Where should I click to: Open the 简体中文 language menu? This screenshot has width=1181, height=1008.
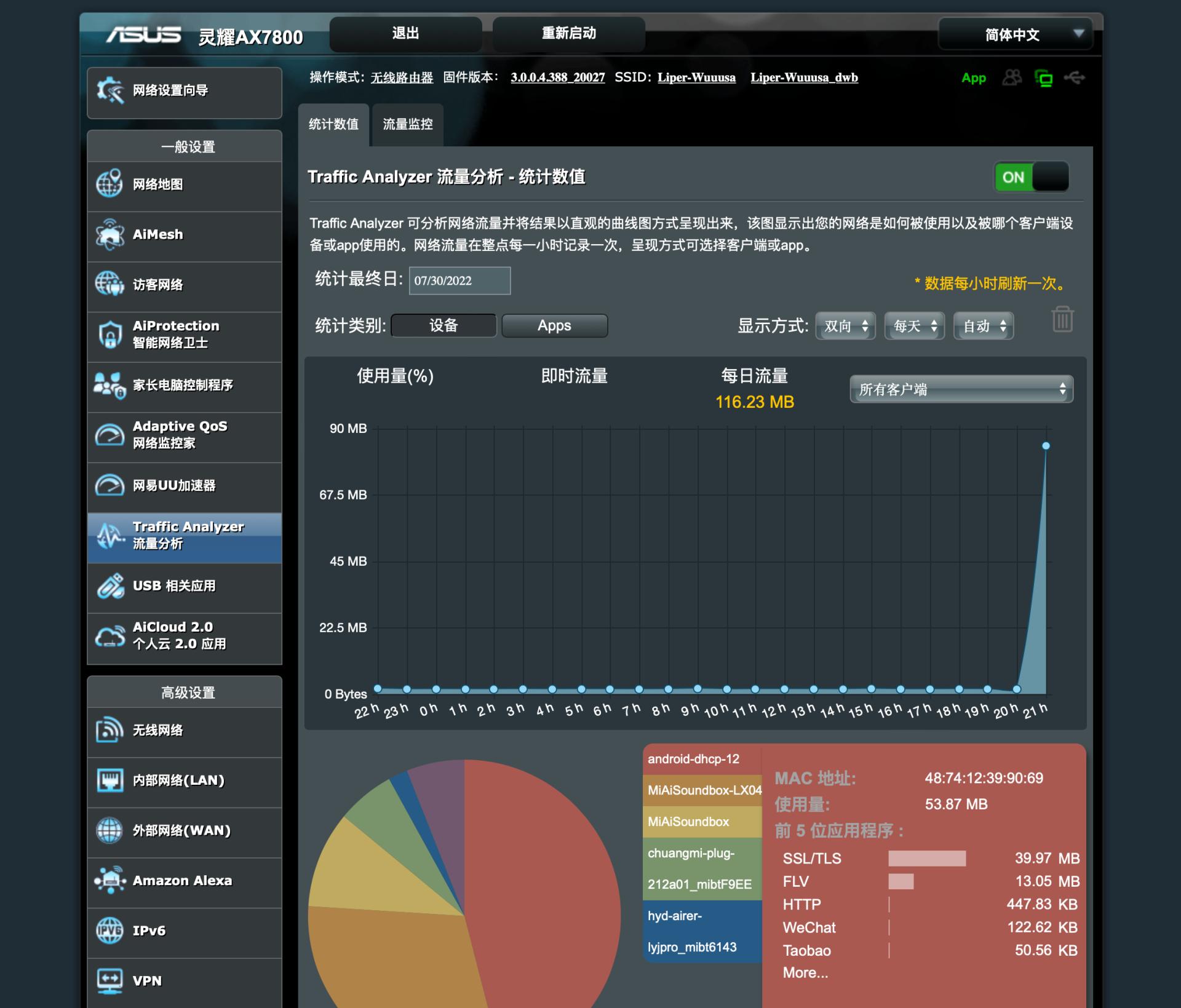pyautogui.click(x=1014, y=35)
